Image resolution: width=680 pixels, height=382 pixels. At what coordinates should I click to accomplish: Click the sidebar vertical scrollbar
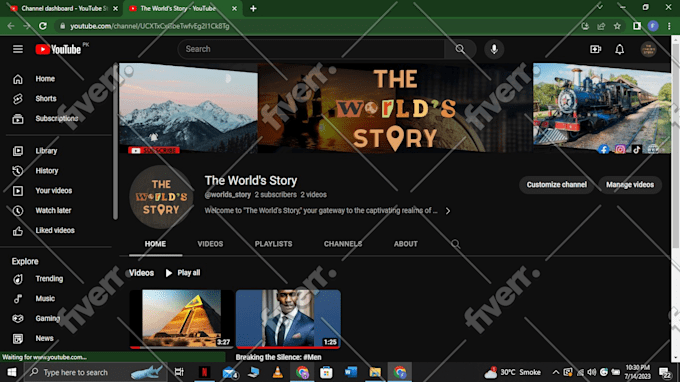(115, 141)
